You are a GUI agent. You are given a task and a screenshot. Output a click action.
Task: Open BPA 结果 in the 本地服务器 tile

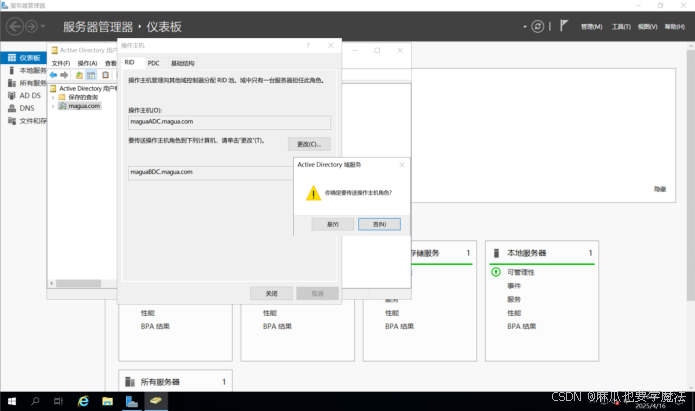pos(521,326)
